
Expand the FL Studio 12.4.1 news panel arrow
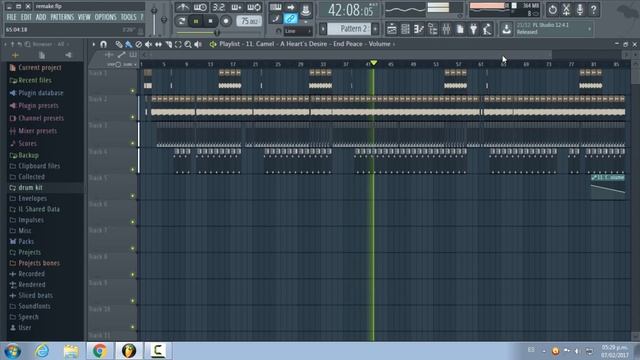click(589, 29)
